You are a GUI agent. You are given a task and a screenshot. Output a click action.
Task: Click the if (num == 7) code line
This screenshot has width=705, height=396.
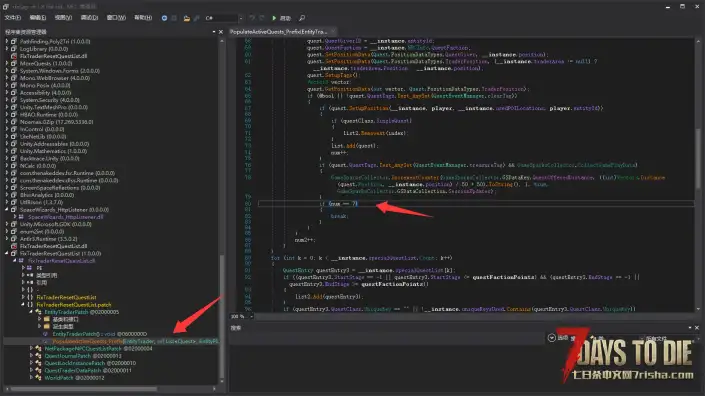339,204
